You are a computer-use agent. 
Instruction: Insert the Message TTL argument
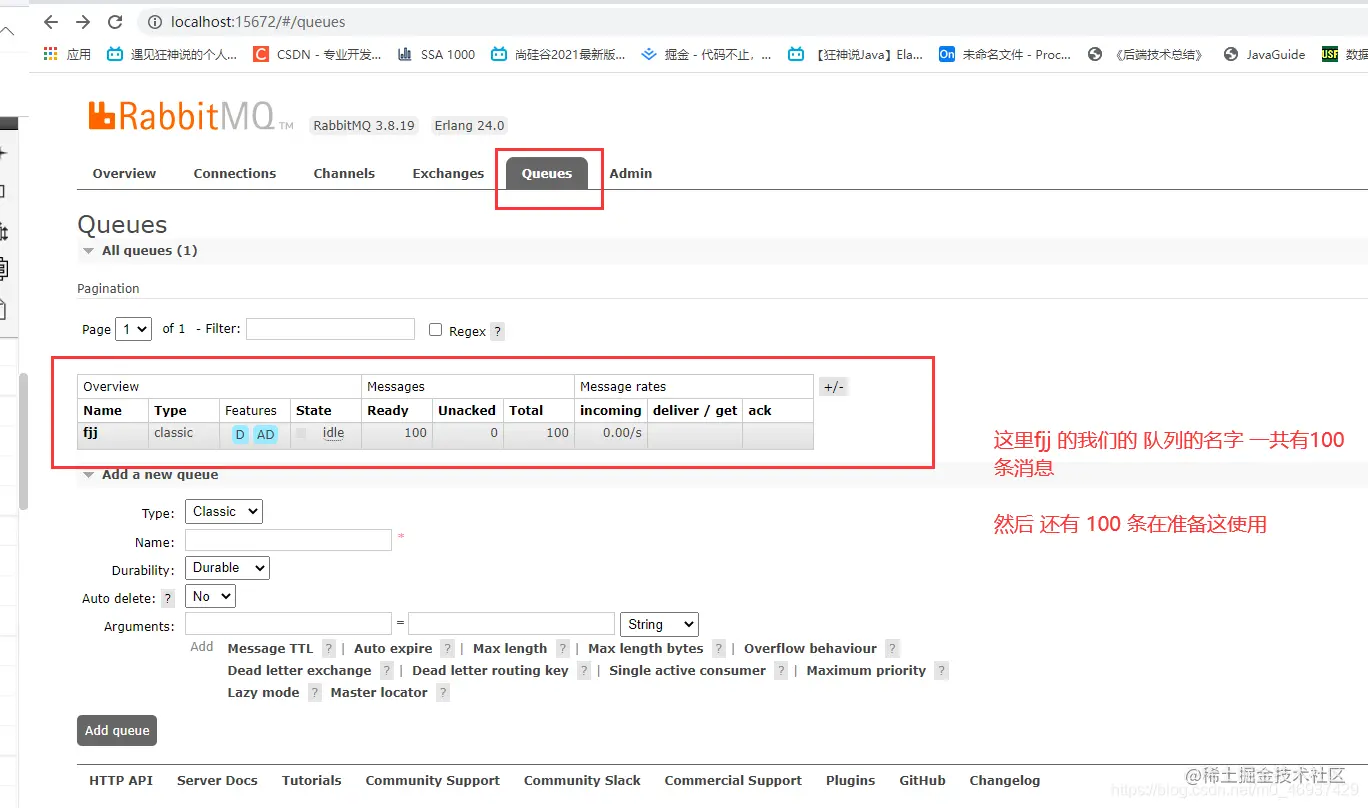[x=270, y=649]
